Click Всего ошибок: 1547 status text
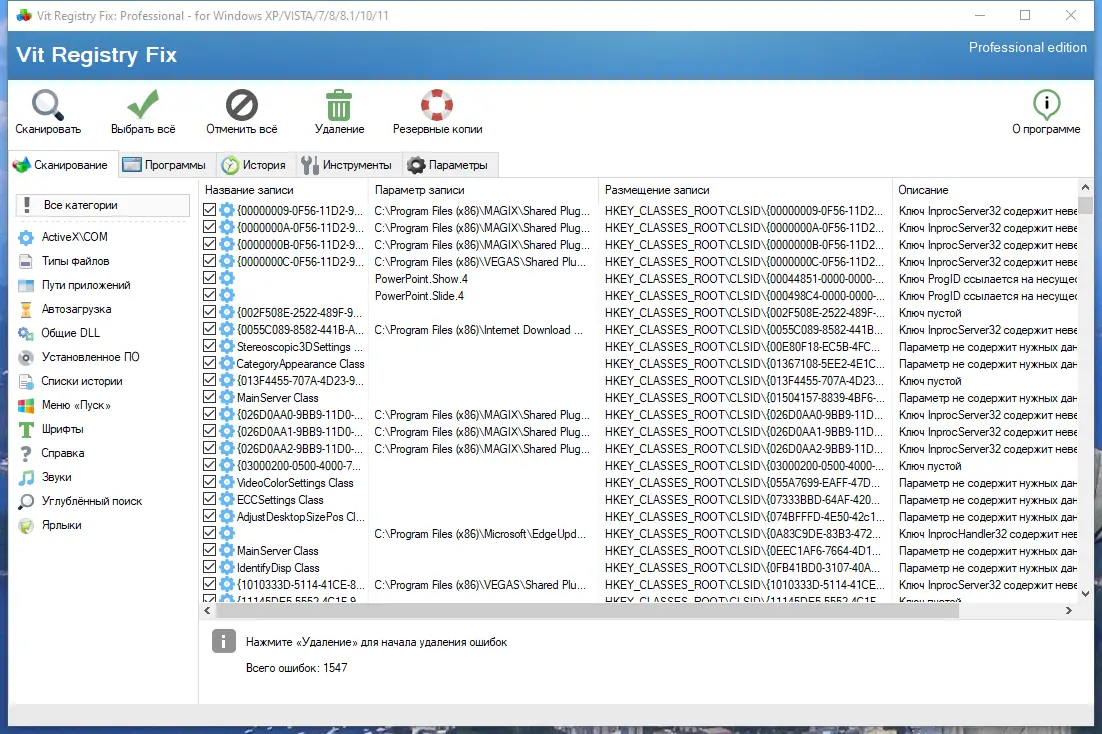The image size is (1102, 734). click(297, 668)
